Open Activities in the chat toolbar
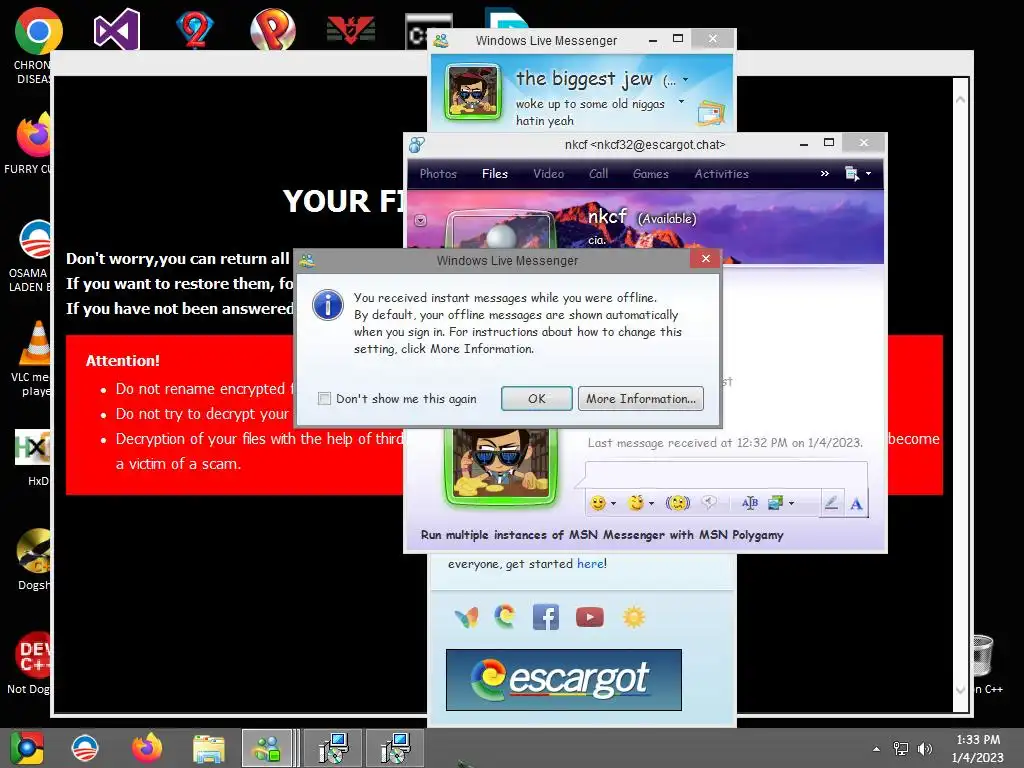This screenshot has height=768, width=1024. pyautogui.click(x=721, y=174)
